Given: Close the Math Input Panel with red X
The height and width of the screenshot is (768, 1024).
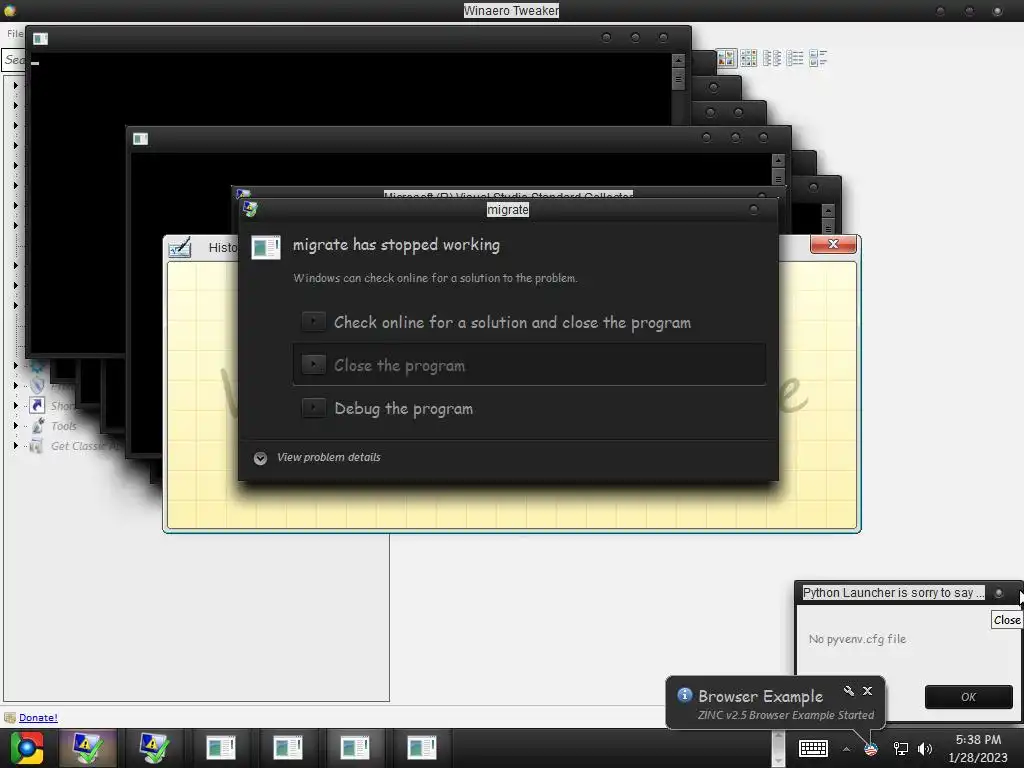Looking at the screenshot, I should pyautogui.click(x=833, y=244).
